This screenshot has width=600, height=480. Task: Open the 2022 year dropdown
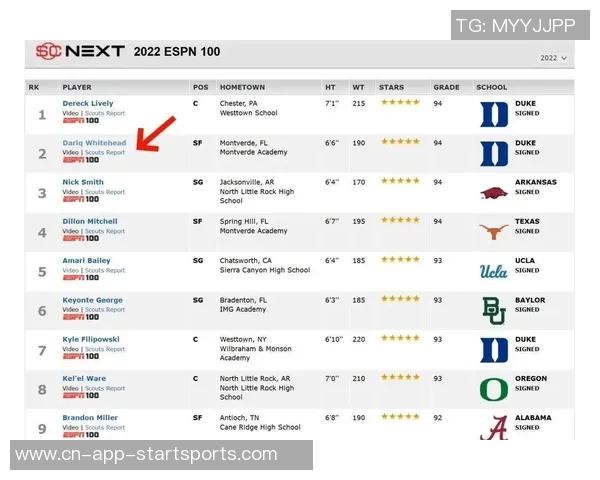[x=553, y=58]
